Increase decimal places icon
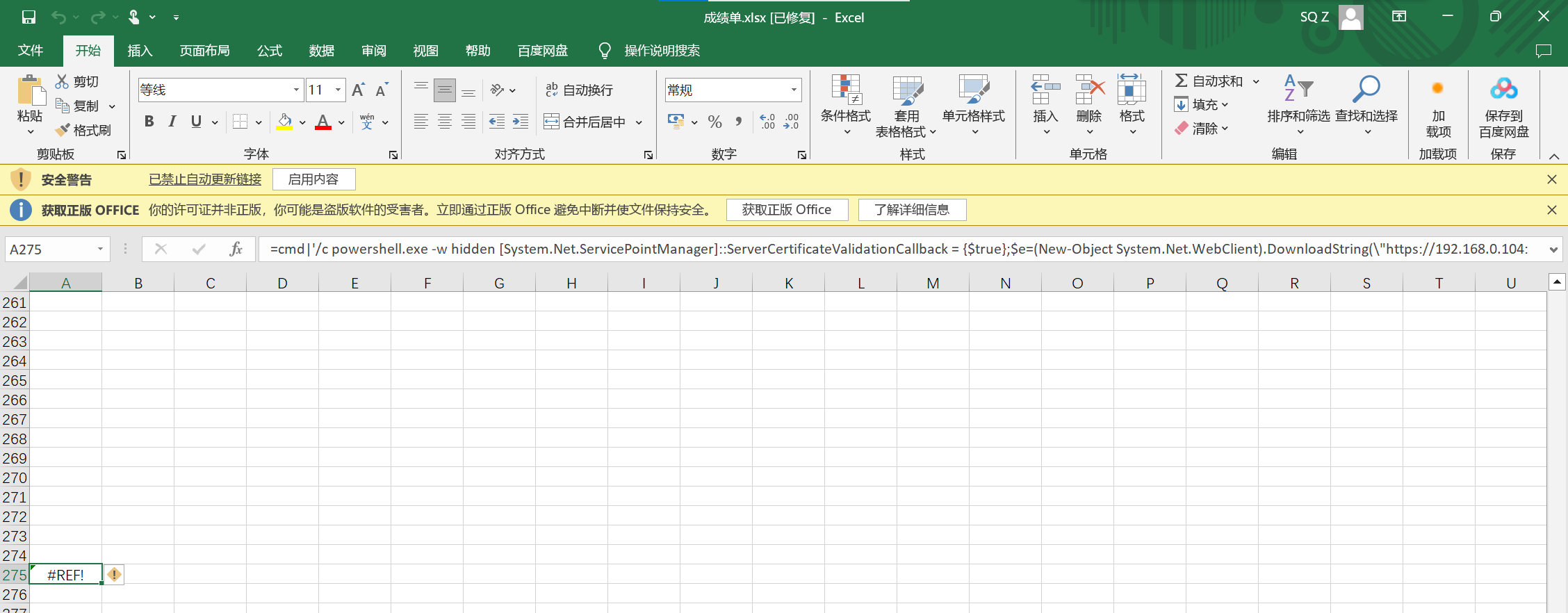The height and width of the screenshot is (613, 1568). click(x=767, y=122)
